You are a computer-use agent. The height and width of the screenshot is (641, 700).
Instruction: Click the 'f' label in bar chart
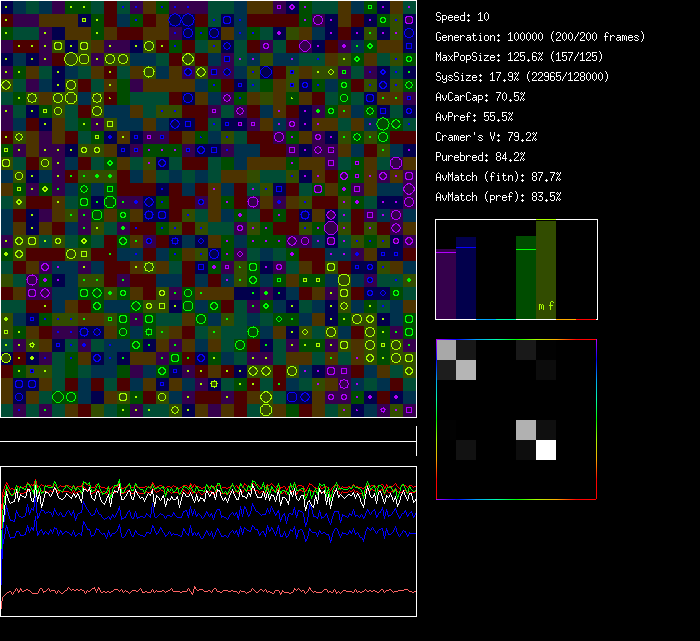pos(551,306)
